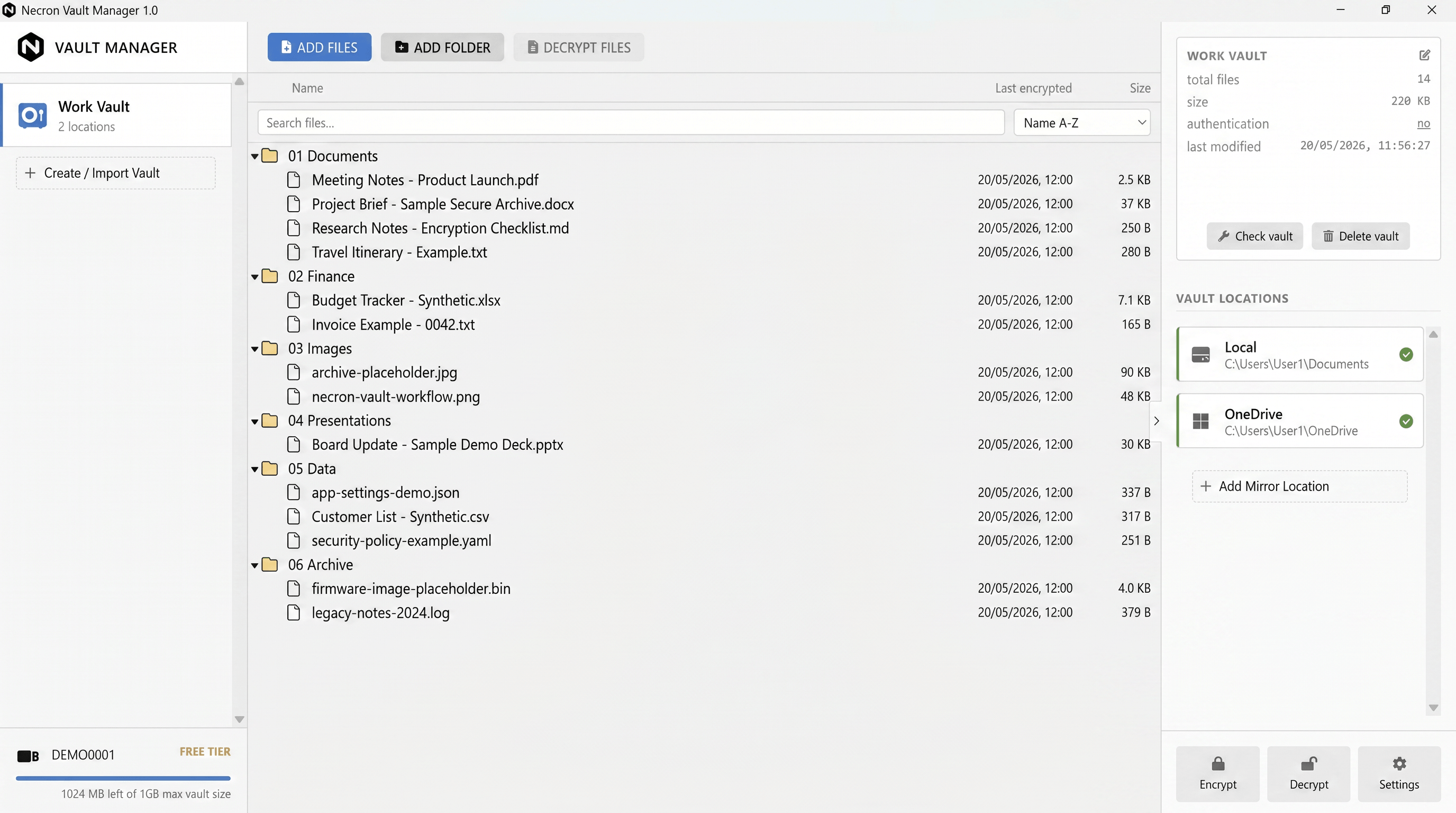This screenshot has height=813, width=1456.
Task: Select the Local vault location card
Action: [x=1300, y=355]
